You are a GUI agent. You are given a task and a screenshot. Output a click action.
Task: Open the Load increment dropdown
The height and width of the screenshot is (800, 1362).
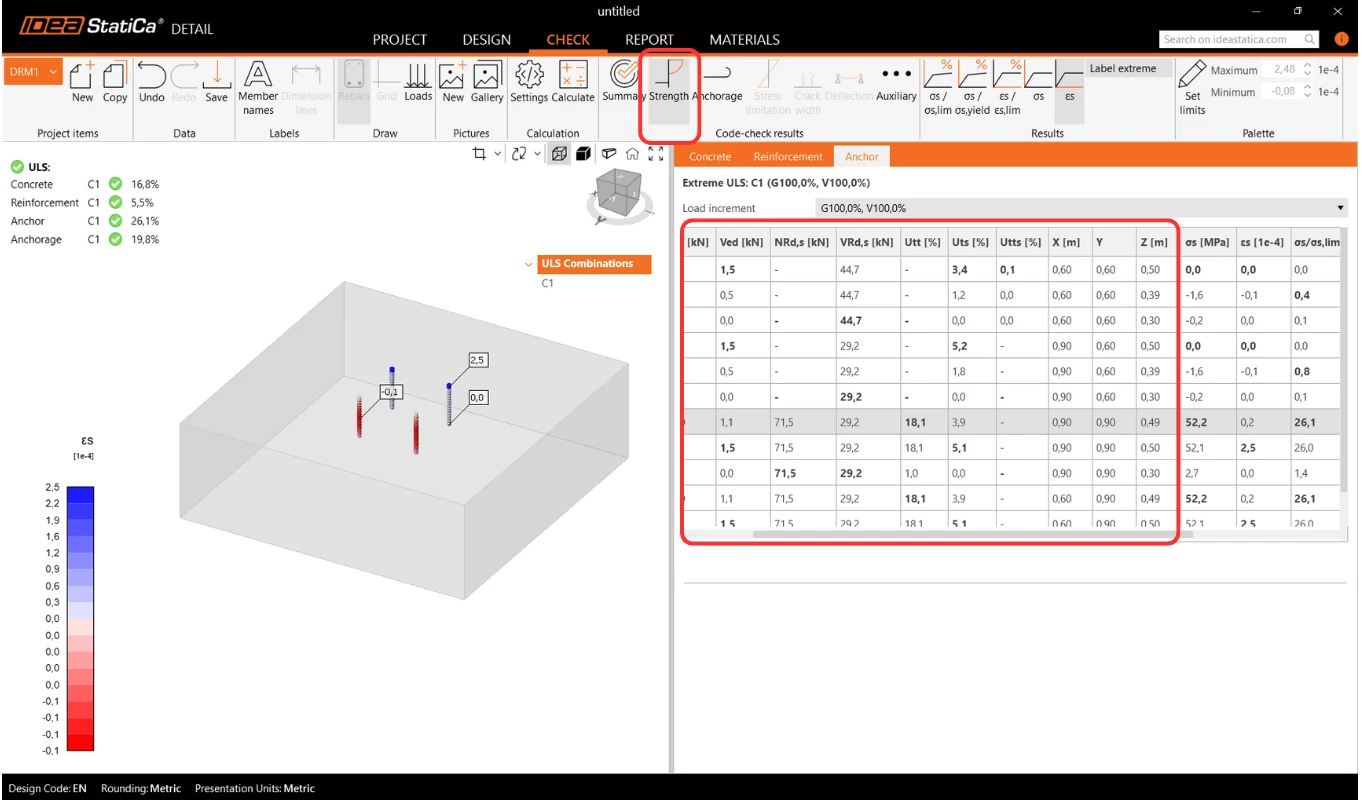point(1082,208)
